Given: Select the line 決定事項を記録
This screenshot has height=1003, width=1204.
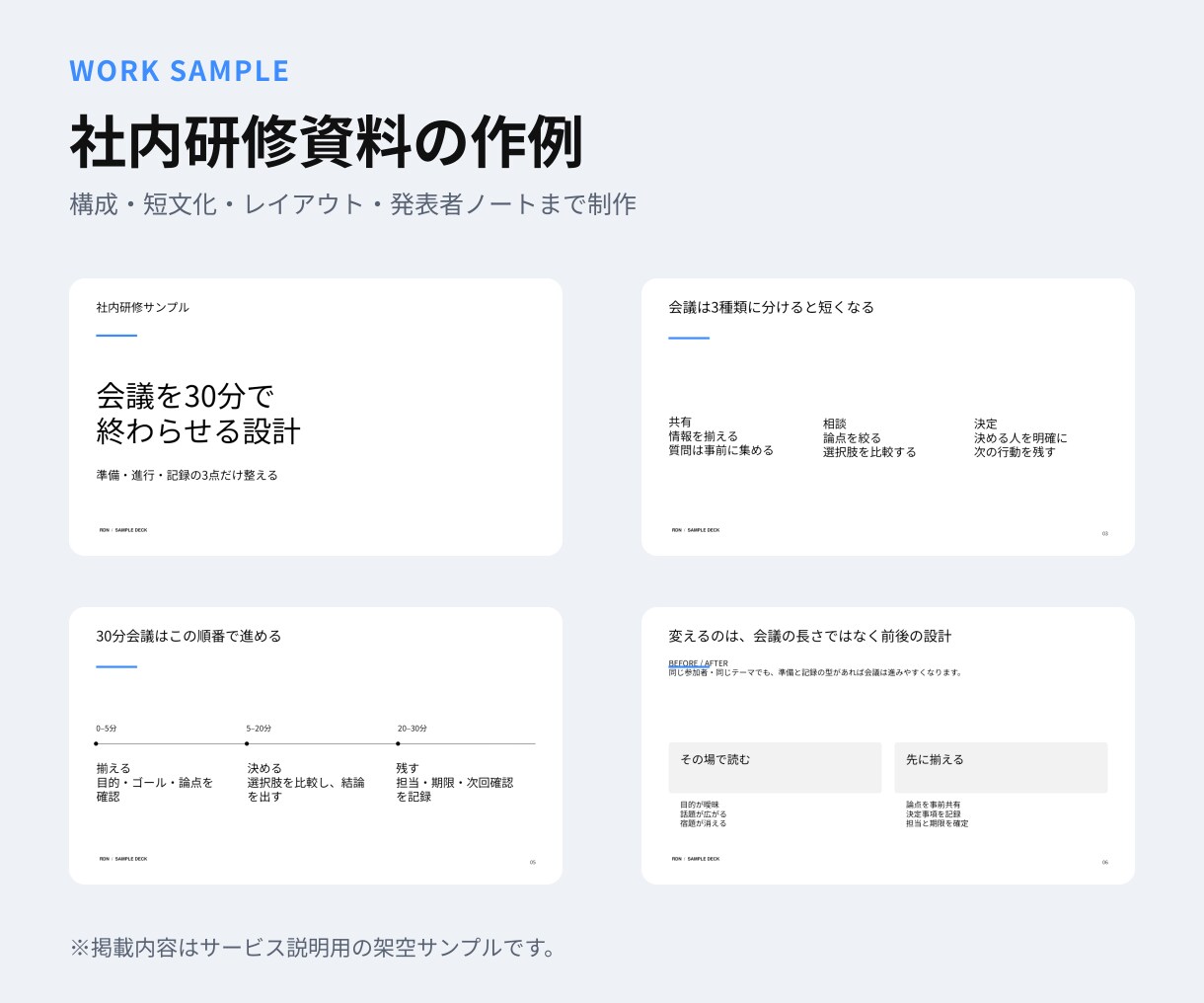Looking at the screenshot, I should click(x=934, y=814).
